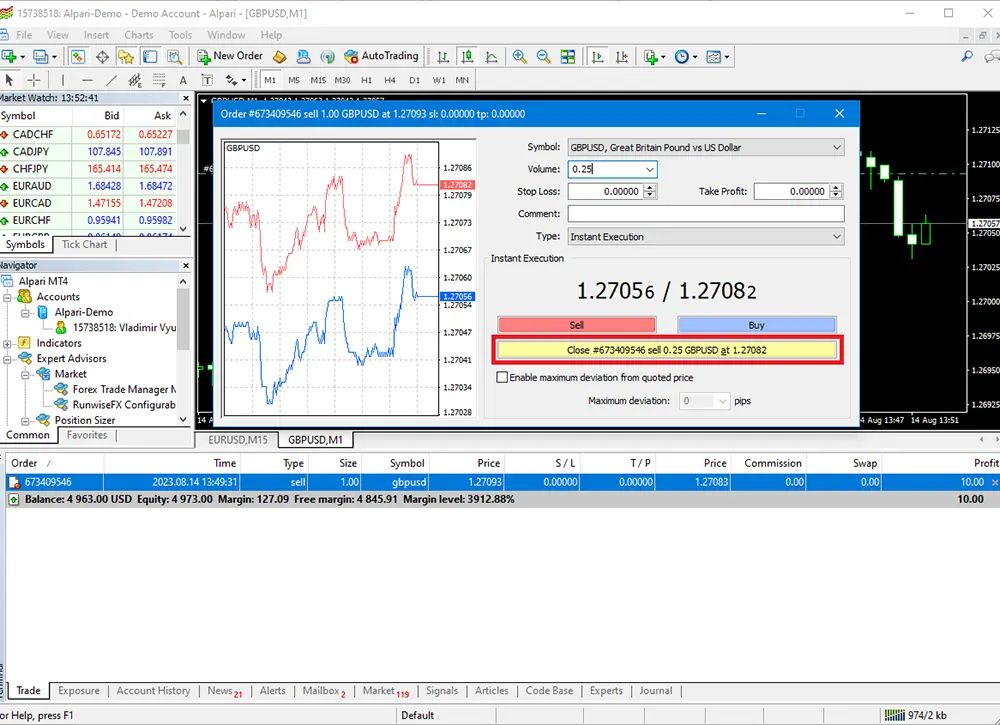
Task: Collapse the Expert Advisors tree node
Action: tap(8, 359)
